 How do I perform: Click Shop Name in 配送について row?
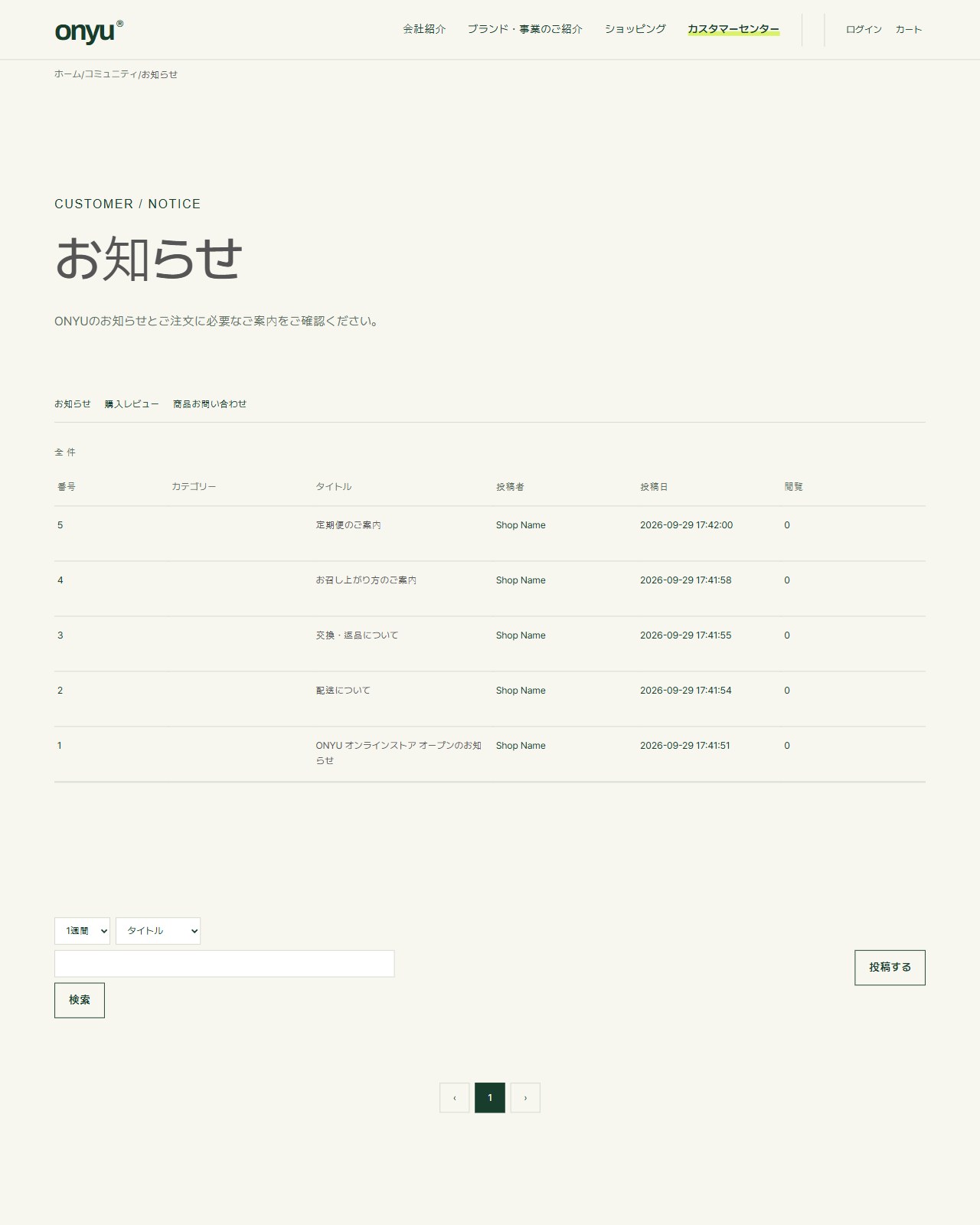click(x=521, y=691)
